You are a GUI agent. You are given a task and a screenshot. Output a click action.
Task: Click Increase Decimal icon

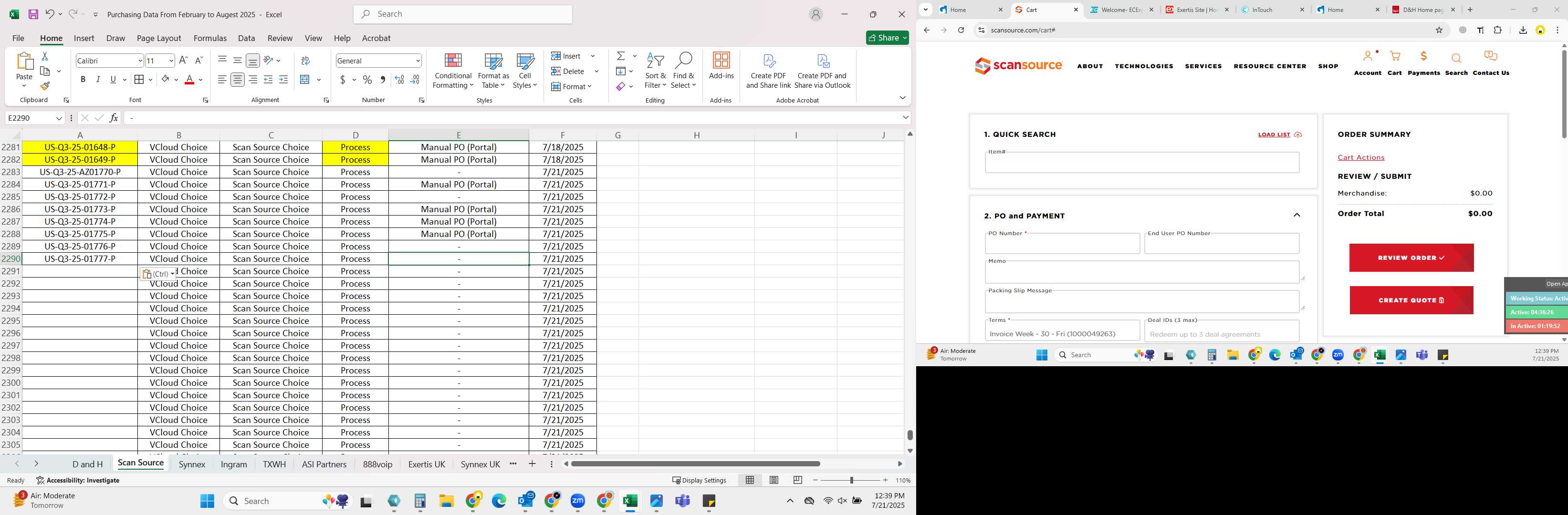(x=399, y=80)
